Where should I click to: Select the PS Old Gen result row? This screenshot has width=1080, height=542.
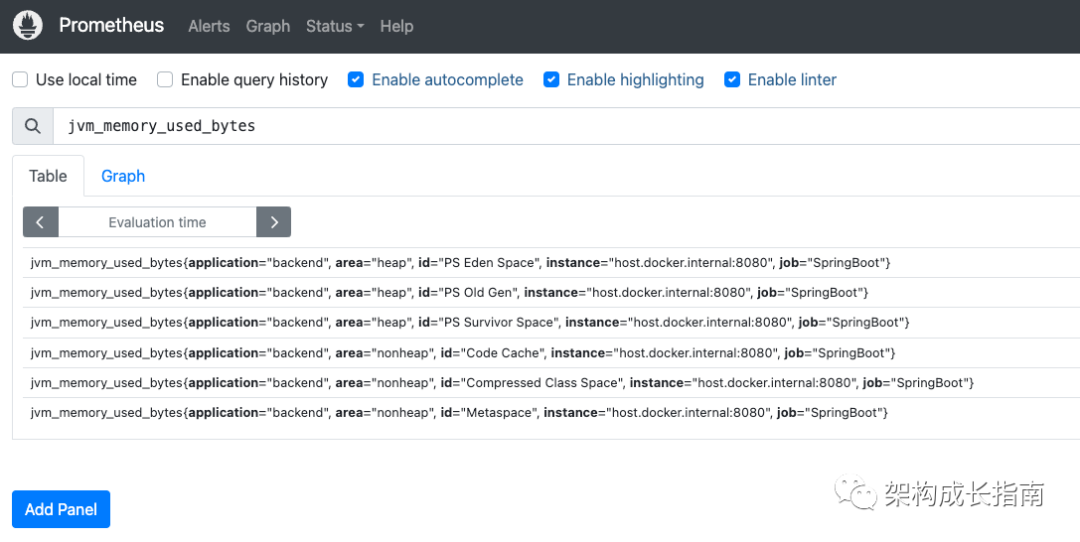[x=551, y=293]
